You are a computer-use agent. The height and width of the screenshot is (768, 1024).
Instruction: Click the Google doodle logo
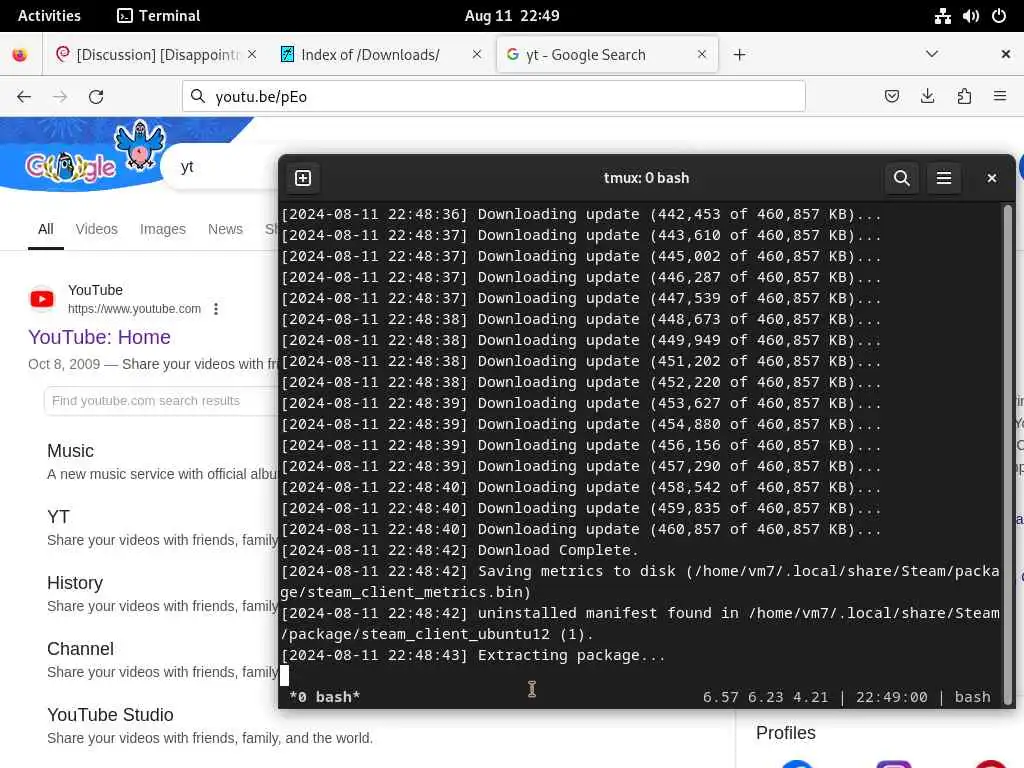click(x=71, y=167)
